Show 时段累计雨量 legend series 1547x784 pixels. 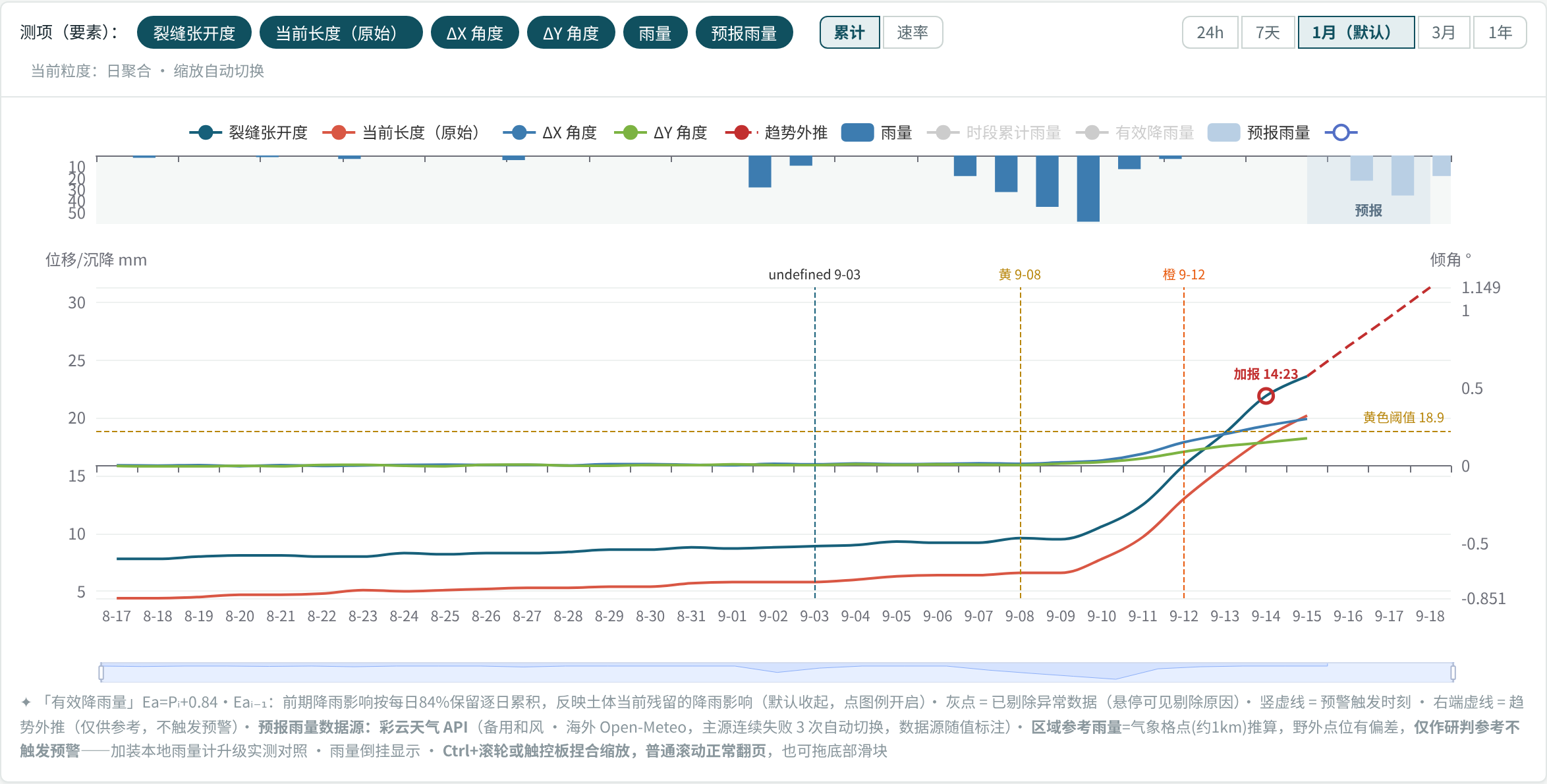[x=994, y=132]
